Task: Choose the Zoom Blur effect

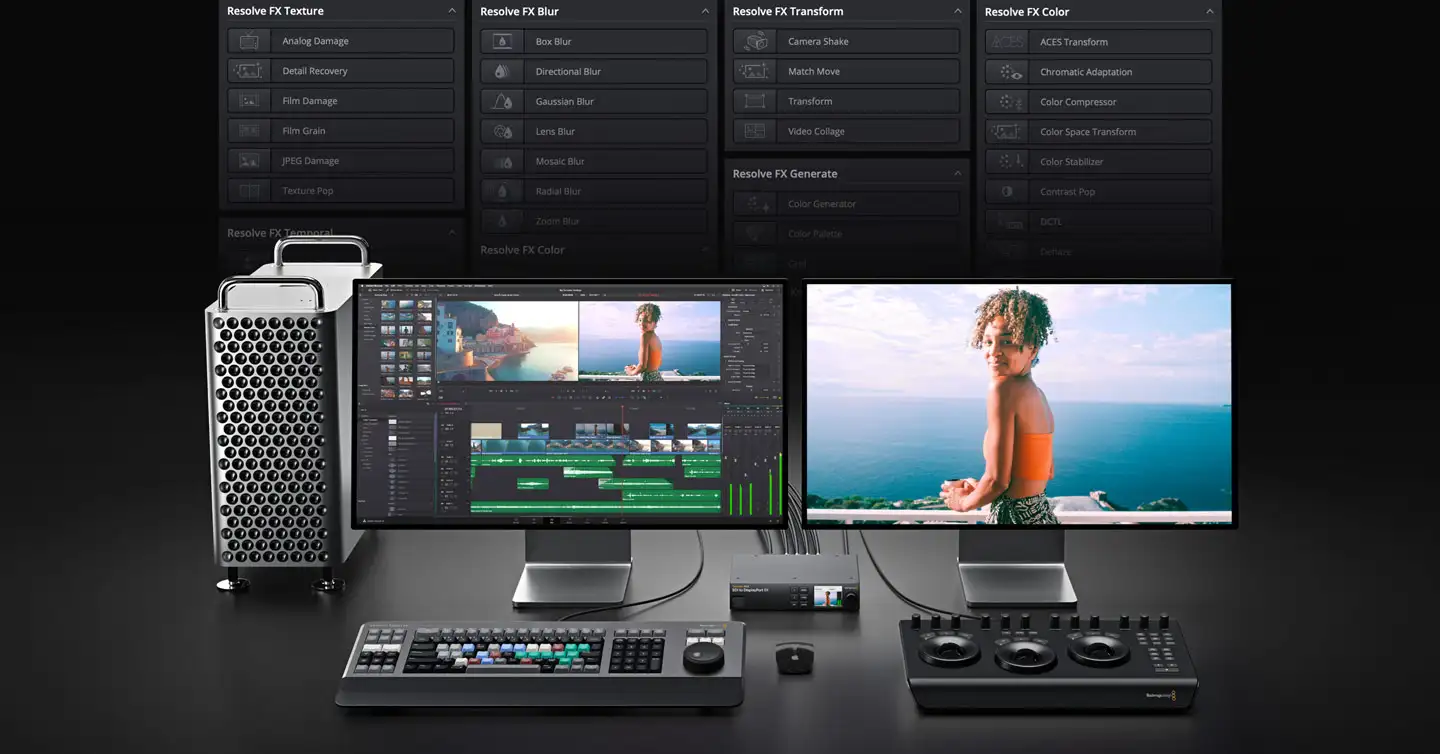Action: point(594,222)
